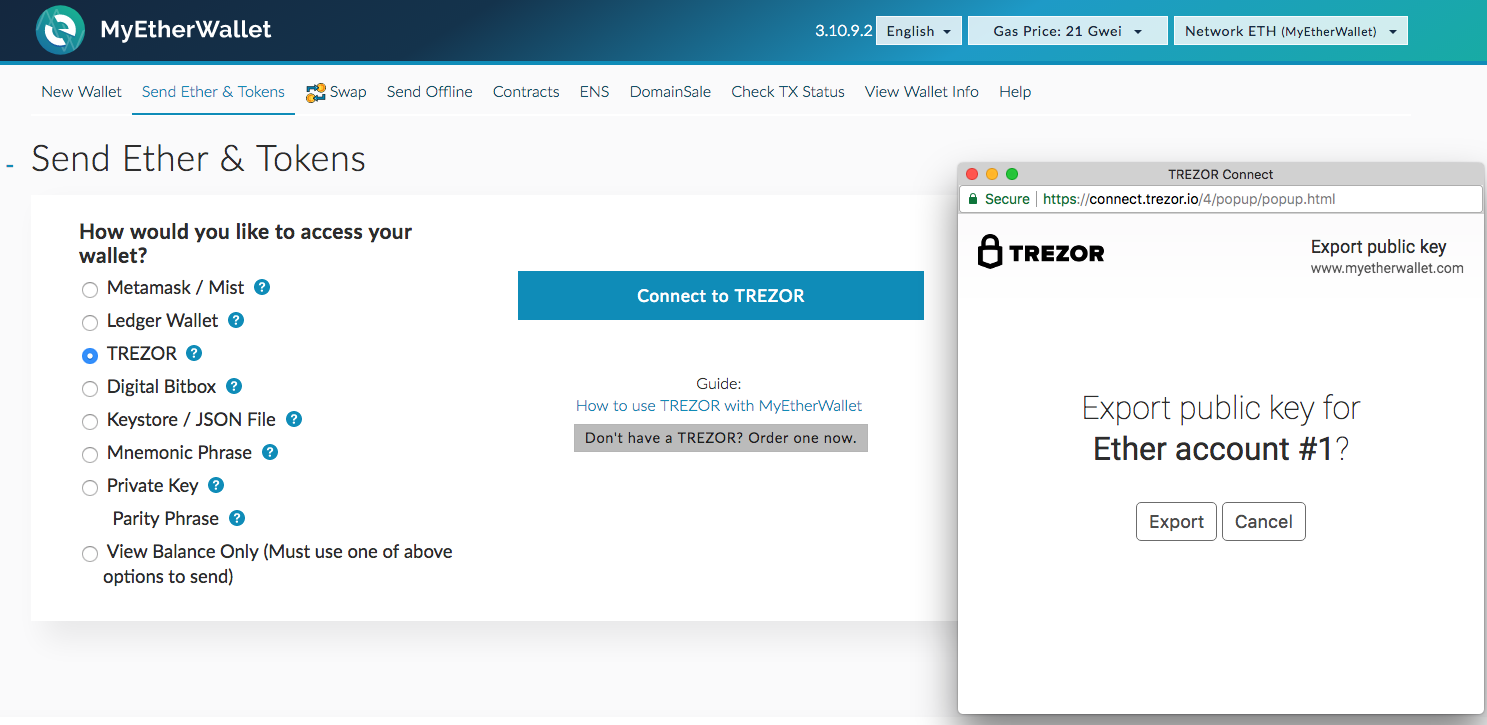1487x725 pixels.
Task: Click the version number 3.10.9.2
Action: pyautogui.click(x=844, y=31)
